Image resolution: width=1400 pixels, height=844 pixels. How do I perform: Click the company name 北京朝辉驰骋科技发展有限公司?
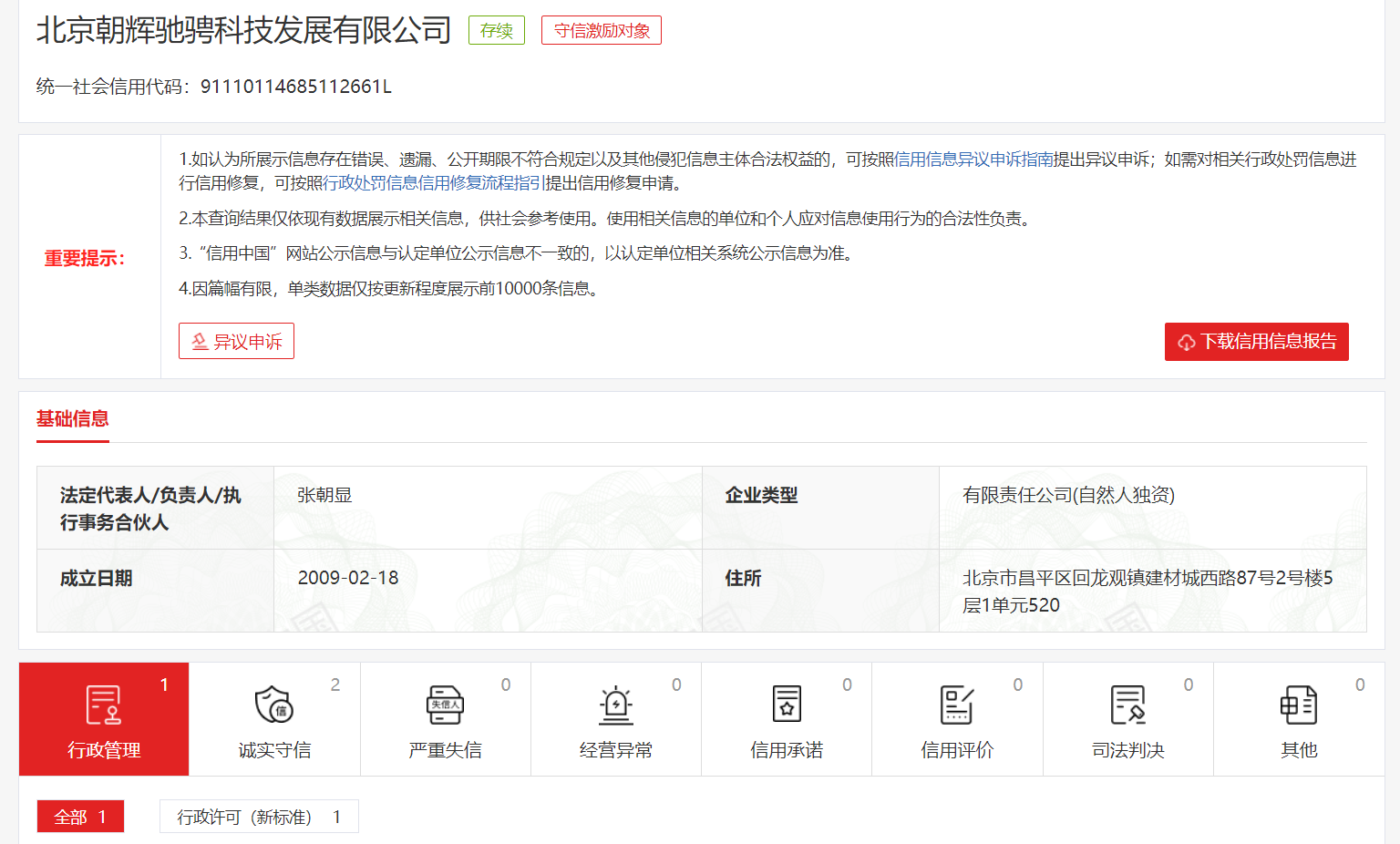[x=243, y=30]
